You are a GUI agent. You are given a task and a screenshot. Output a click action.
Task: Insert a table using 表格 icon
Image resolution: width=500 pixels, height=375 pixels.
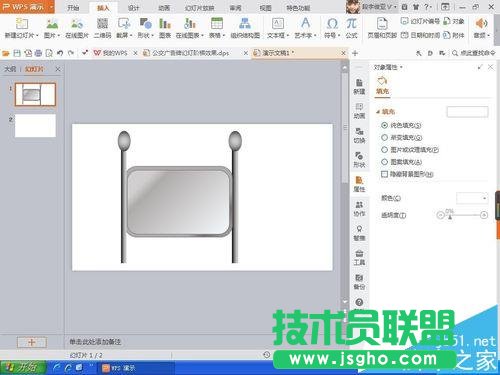[217, 24]
